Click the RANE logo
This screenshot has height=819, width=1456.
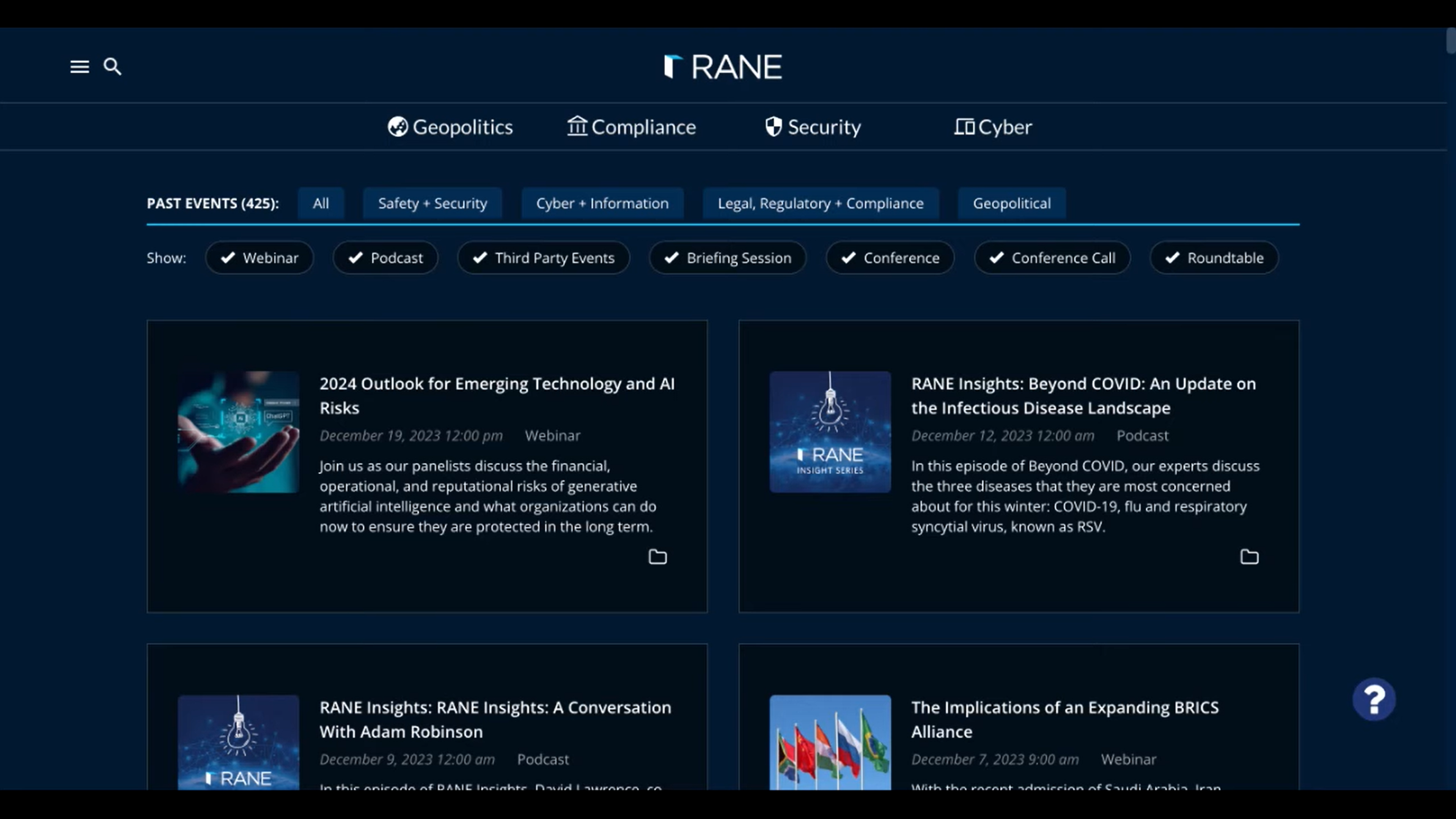point(723,67)
